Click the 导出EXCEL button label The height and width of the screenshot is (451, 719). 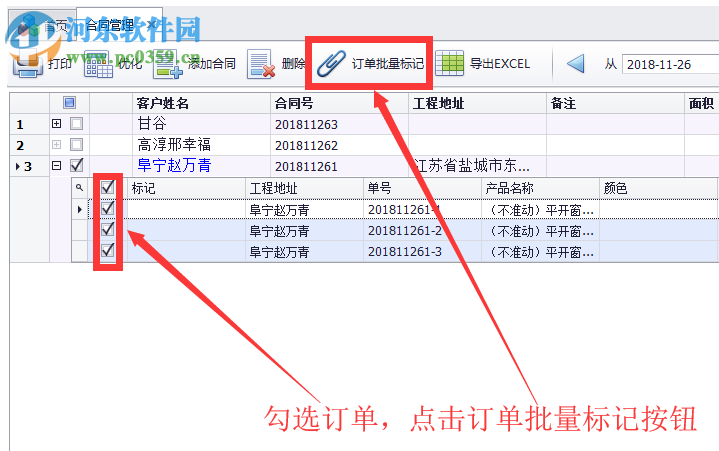click(500, 64)
